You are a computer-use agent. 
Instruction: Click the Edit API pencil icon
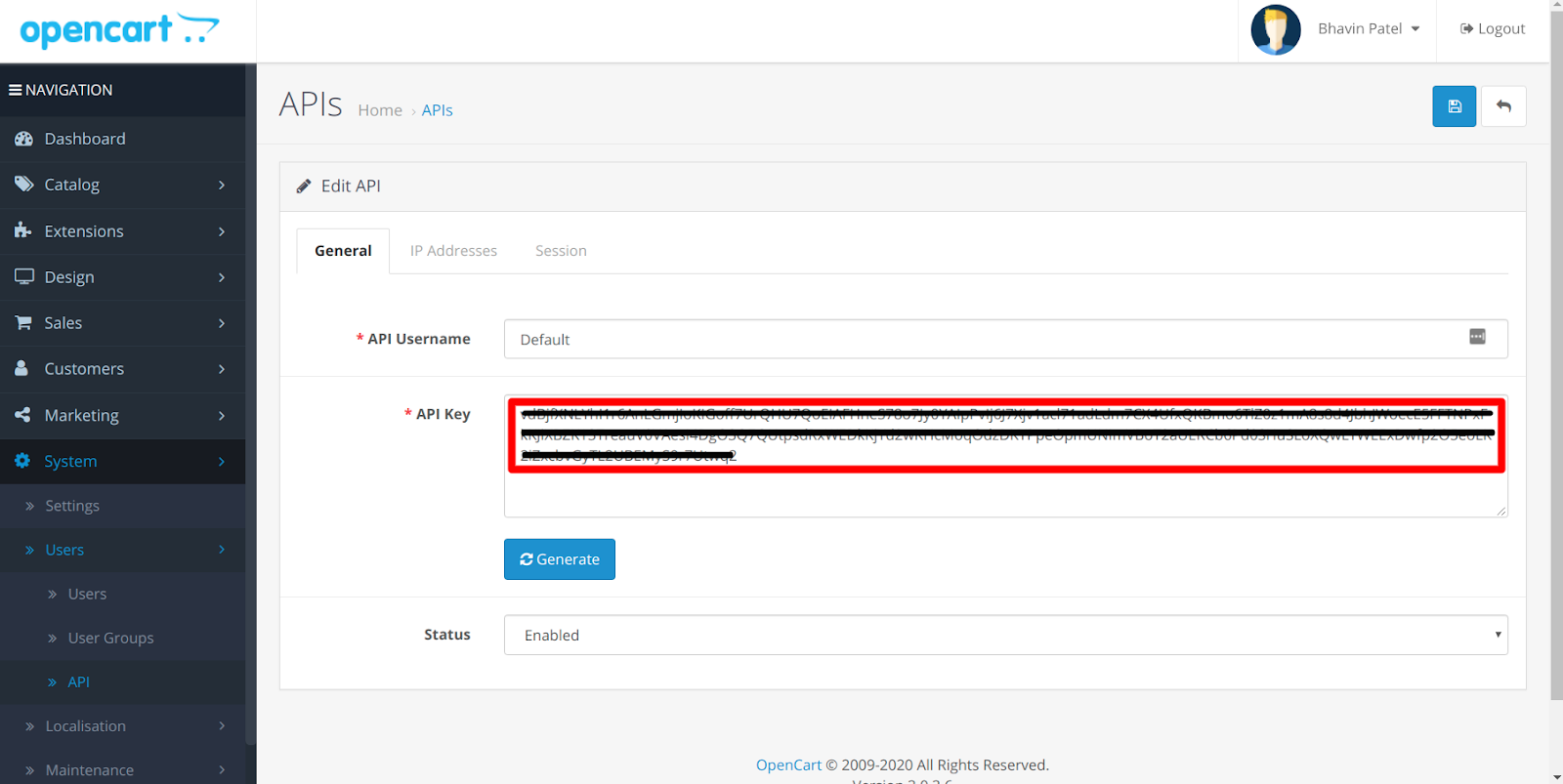click(304, 186)
